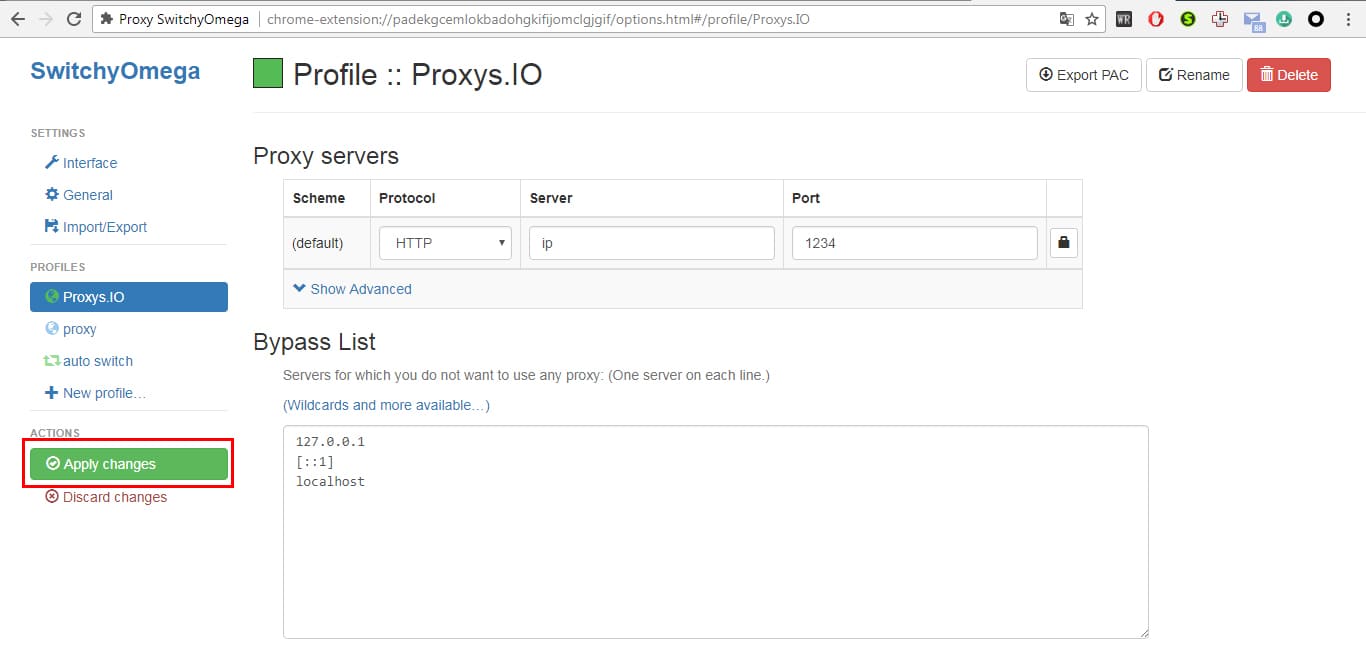Image resolution: width=1366 pixels, height=652 pixels.
Task: Click the browser back arrow
Action: (x=19, y=19)
